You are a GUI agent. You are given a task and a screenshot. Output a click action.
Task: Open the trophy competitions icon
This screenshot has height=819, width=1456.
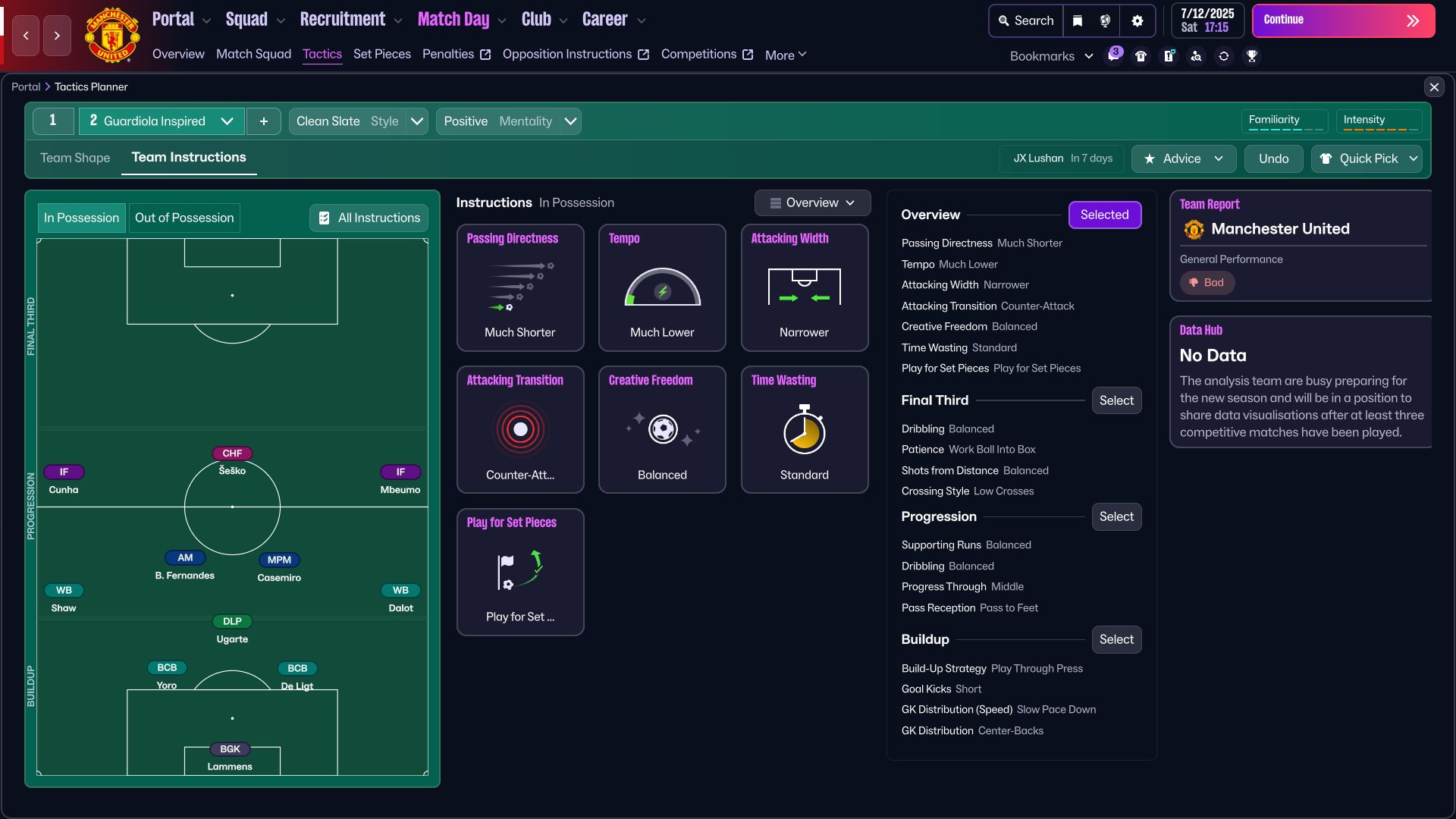[1252, 56]
